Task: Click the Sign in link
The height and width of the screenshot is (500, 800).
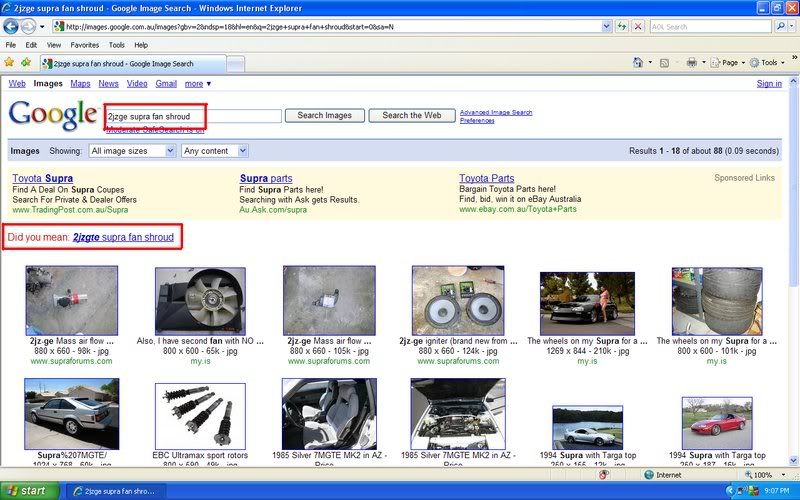Action: pyautogui.click(x=769, y=84)
